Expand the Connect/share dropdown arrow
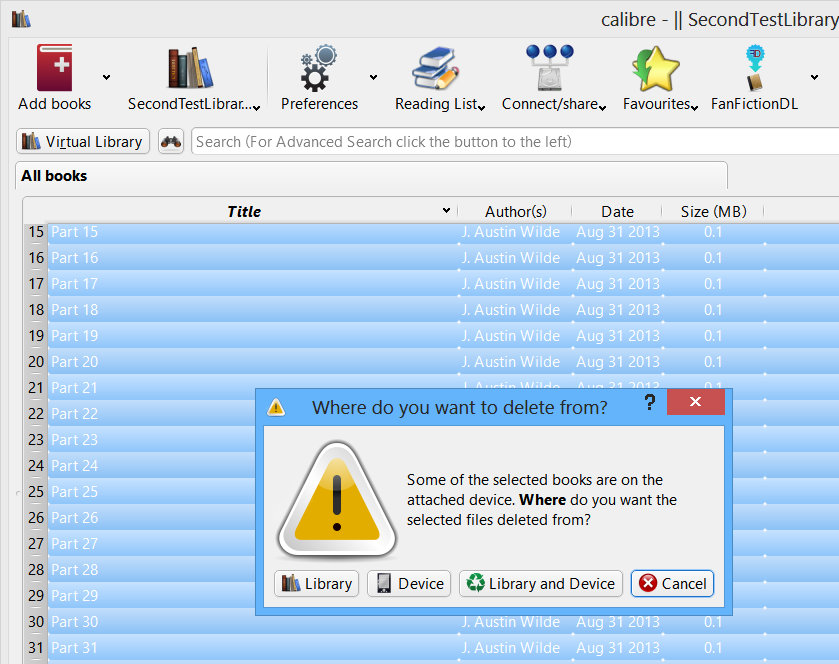Viewport: 839px width, 664px height. [x=602, y=108]
